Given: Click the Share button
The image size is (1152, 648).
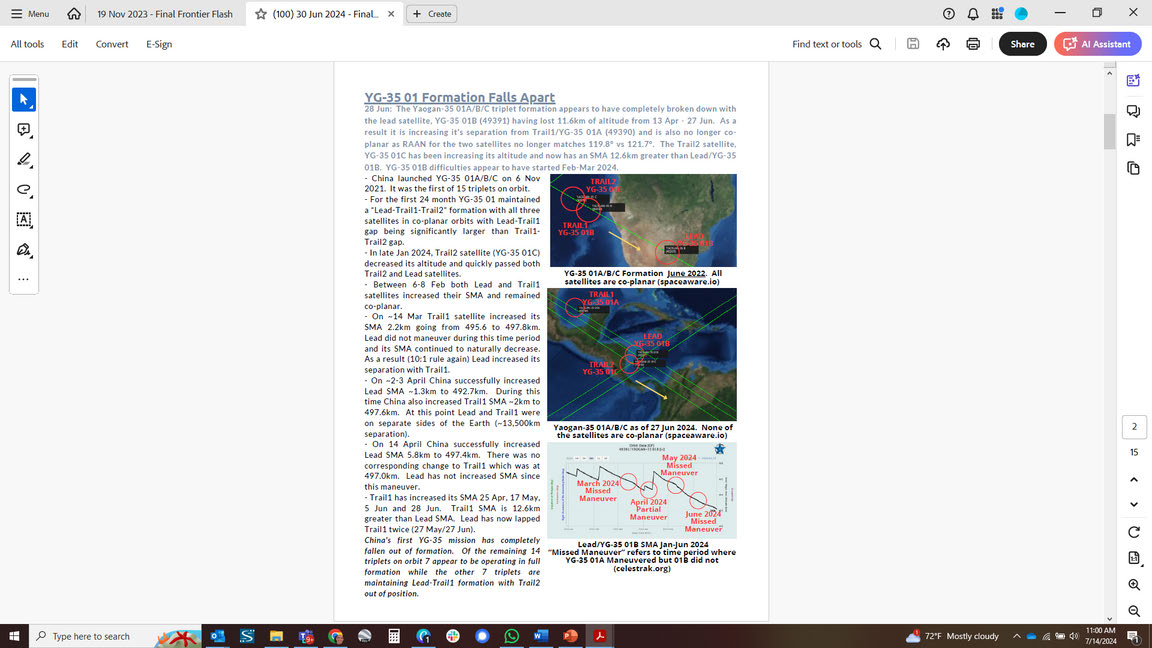Looking at the screenshot, I should pyautogui.click(x=1022, y=44).
